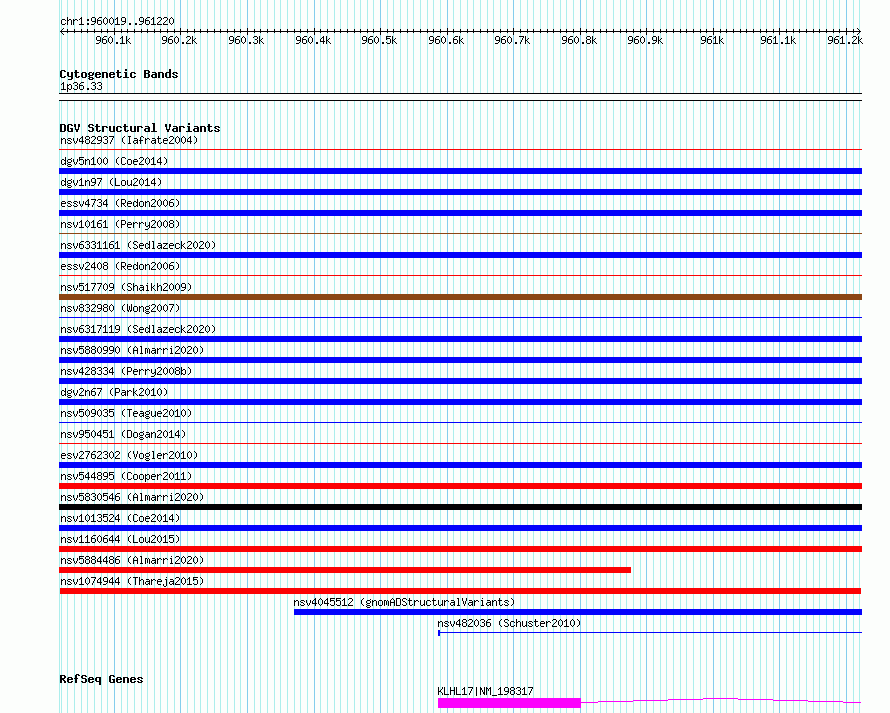Select the DGV Structural Variants track title
The width and height of the screenshot is (890, 713).
point(140,128)
